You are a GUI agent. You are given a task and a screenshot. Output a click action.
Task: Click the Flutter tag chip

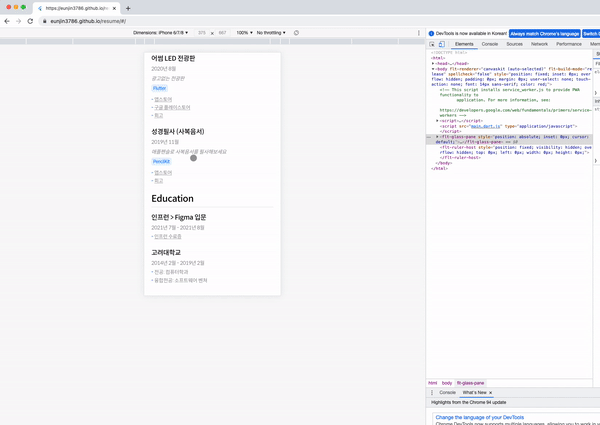(160, 88)
